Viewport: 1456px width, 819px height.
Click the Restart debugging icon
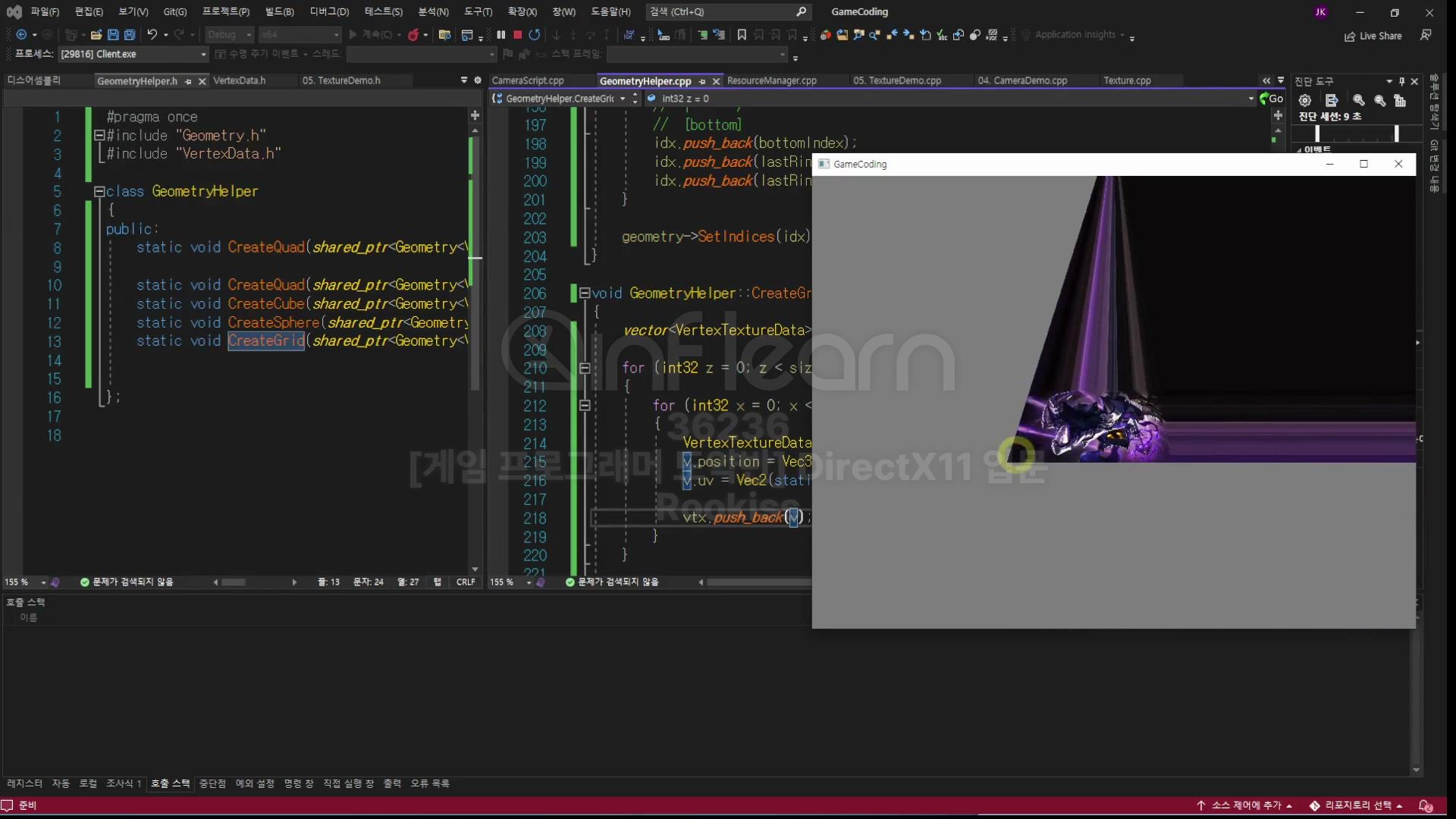[x=535, y=35]
